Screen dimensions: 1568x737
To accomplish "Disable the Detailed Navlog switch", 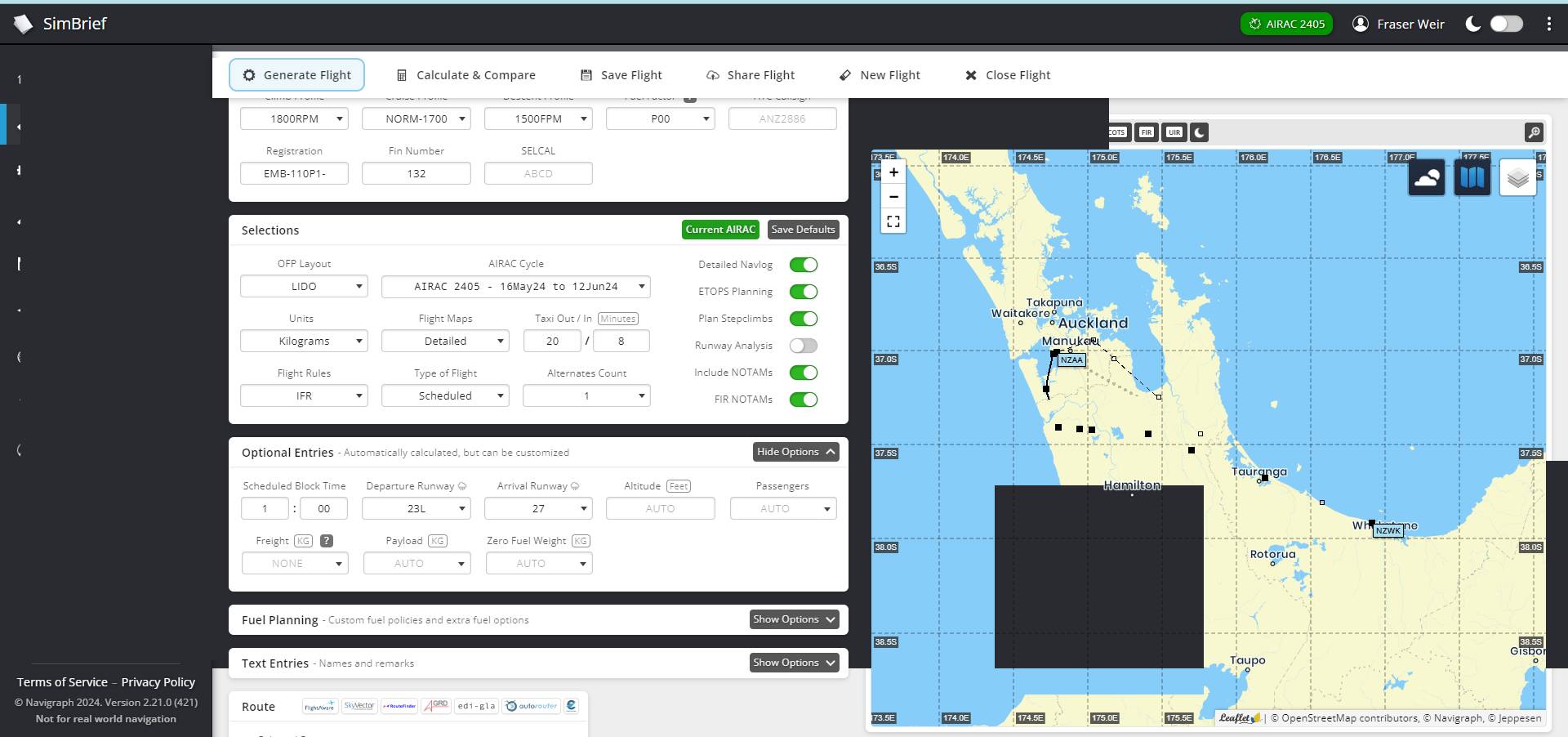I will coord(803,265).
